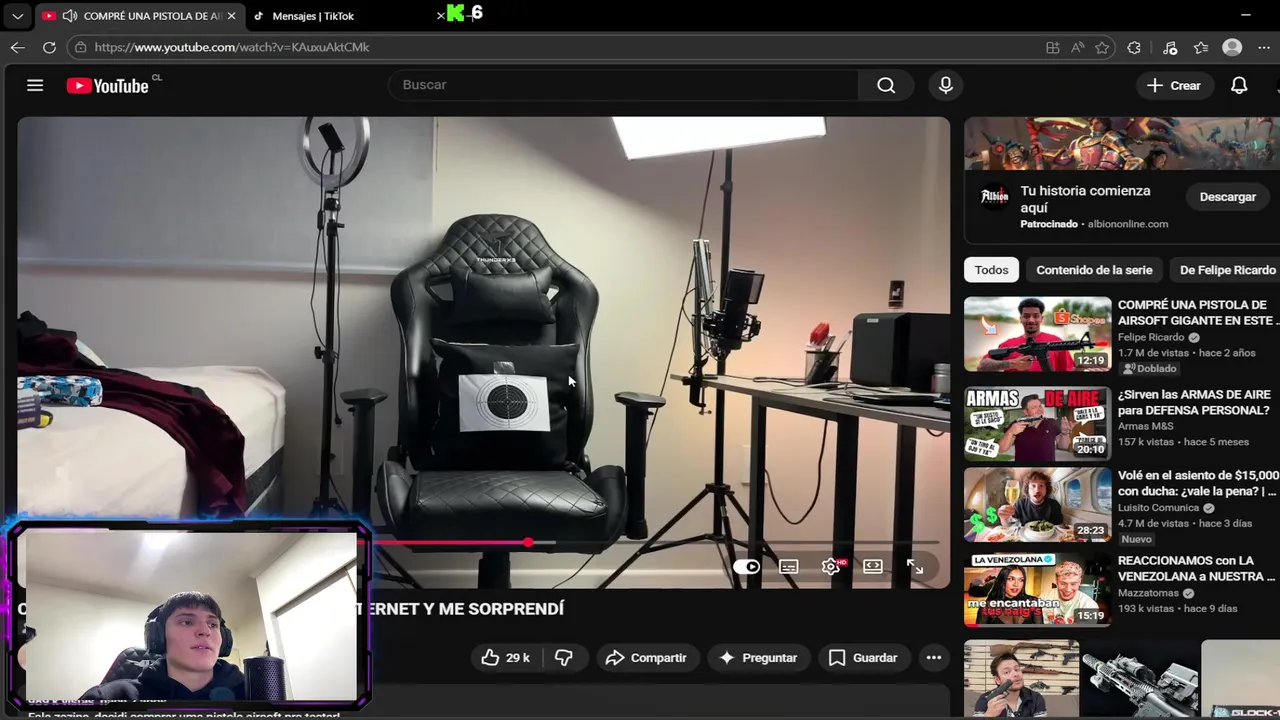1280x720 pixels.
Task: Select the De Felipe Ricardo chip
Action: click(x=1227, y=270)
